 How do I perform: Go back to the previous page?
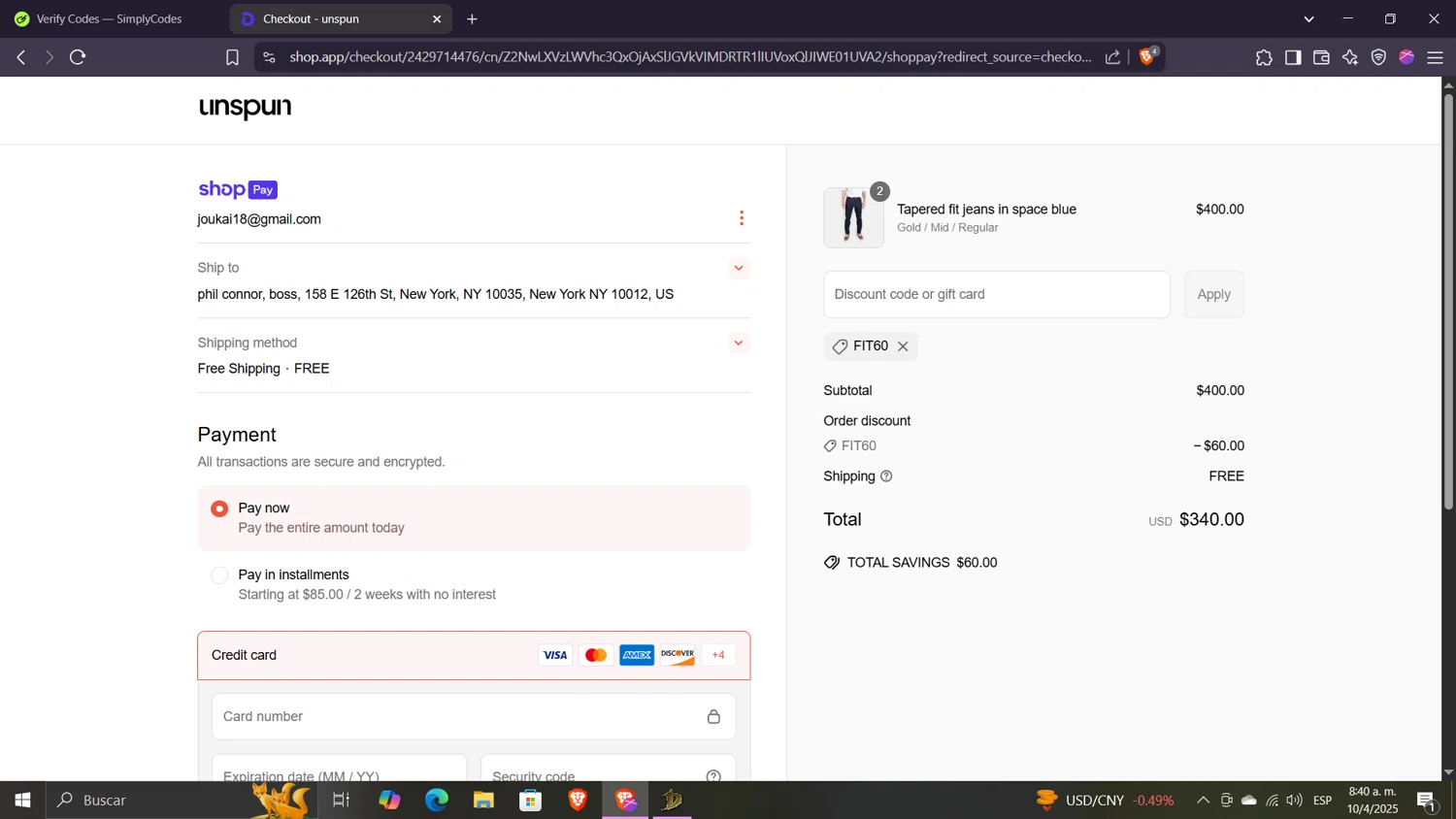point(21,57)
